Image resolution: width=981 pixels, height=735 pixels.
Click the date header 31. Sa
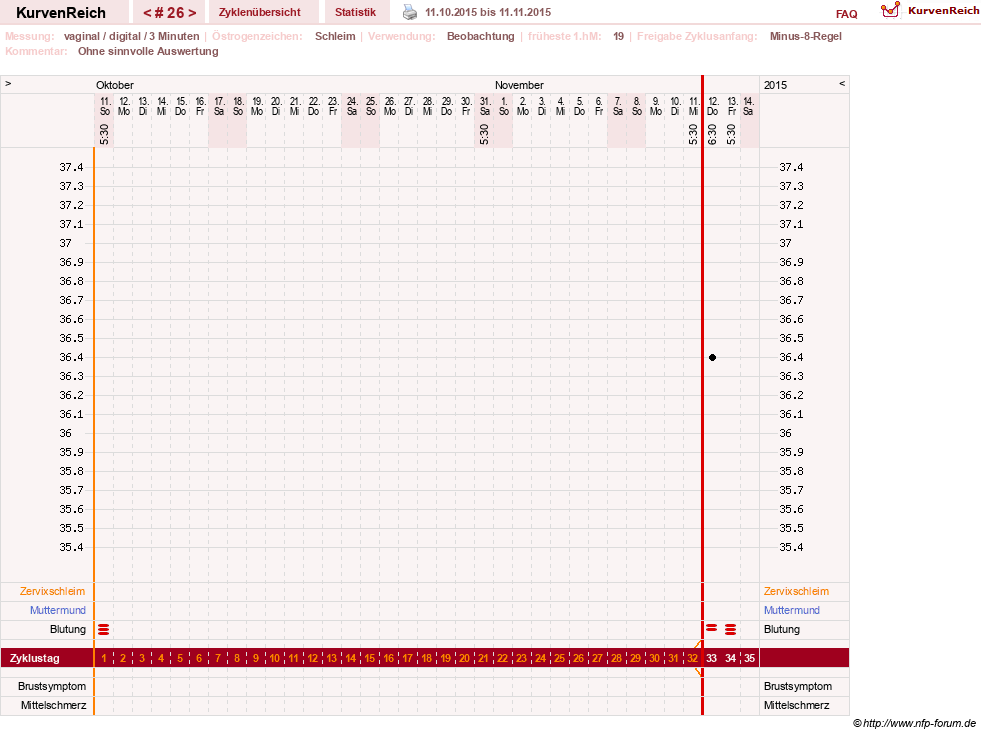point(484,106)
